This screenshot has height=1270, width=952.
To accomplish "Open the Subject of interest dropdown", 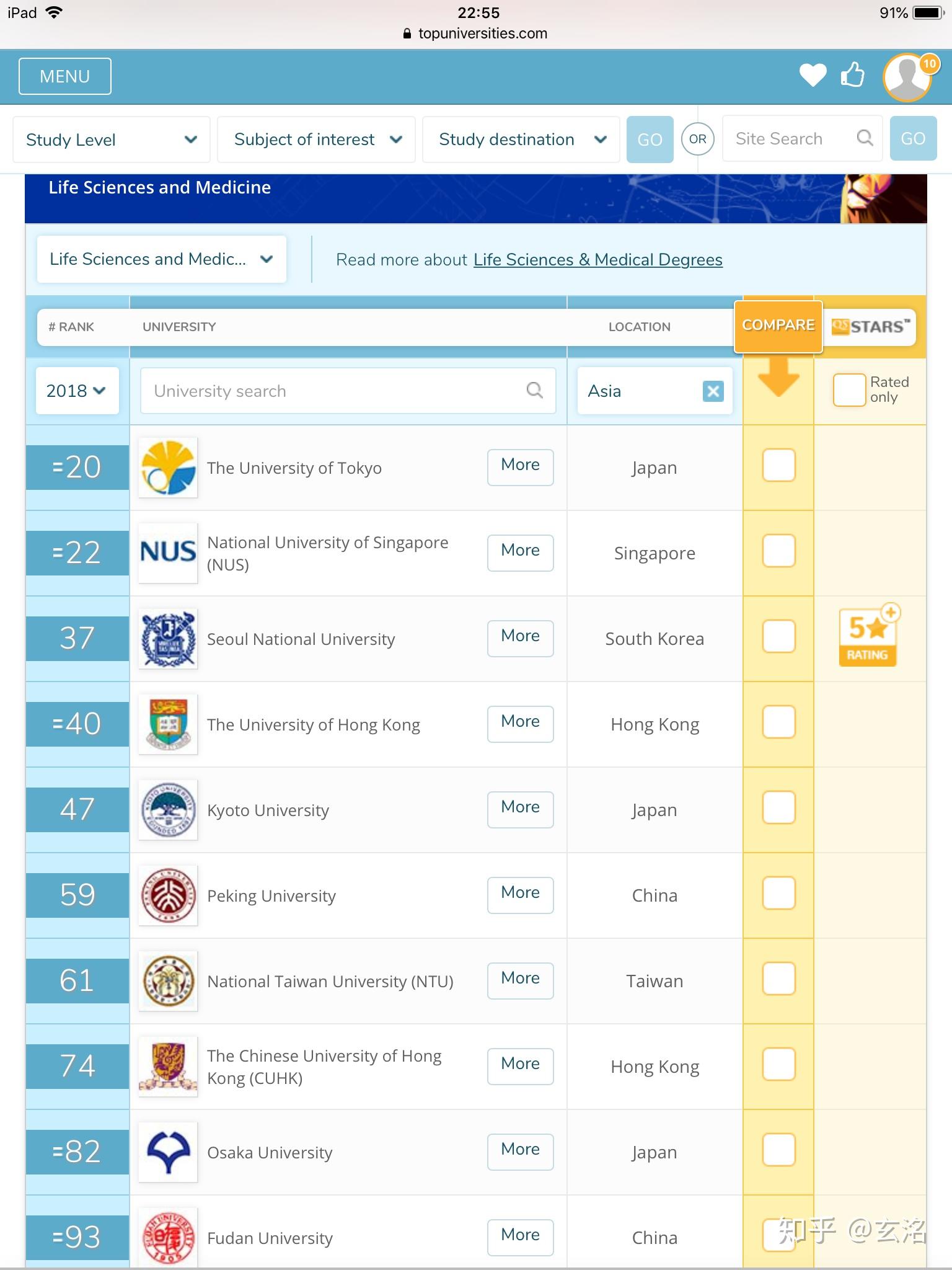I will (x=316, y=140).
